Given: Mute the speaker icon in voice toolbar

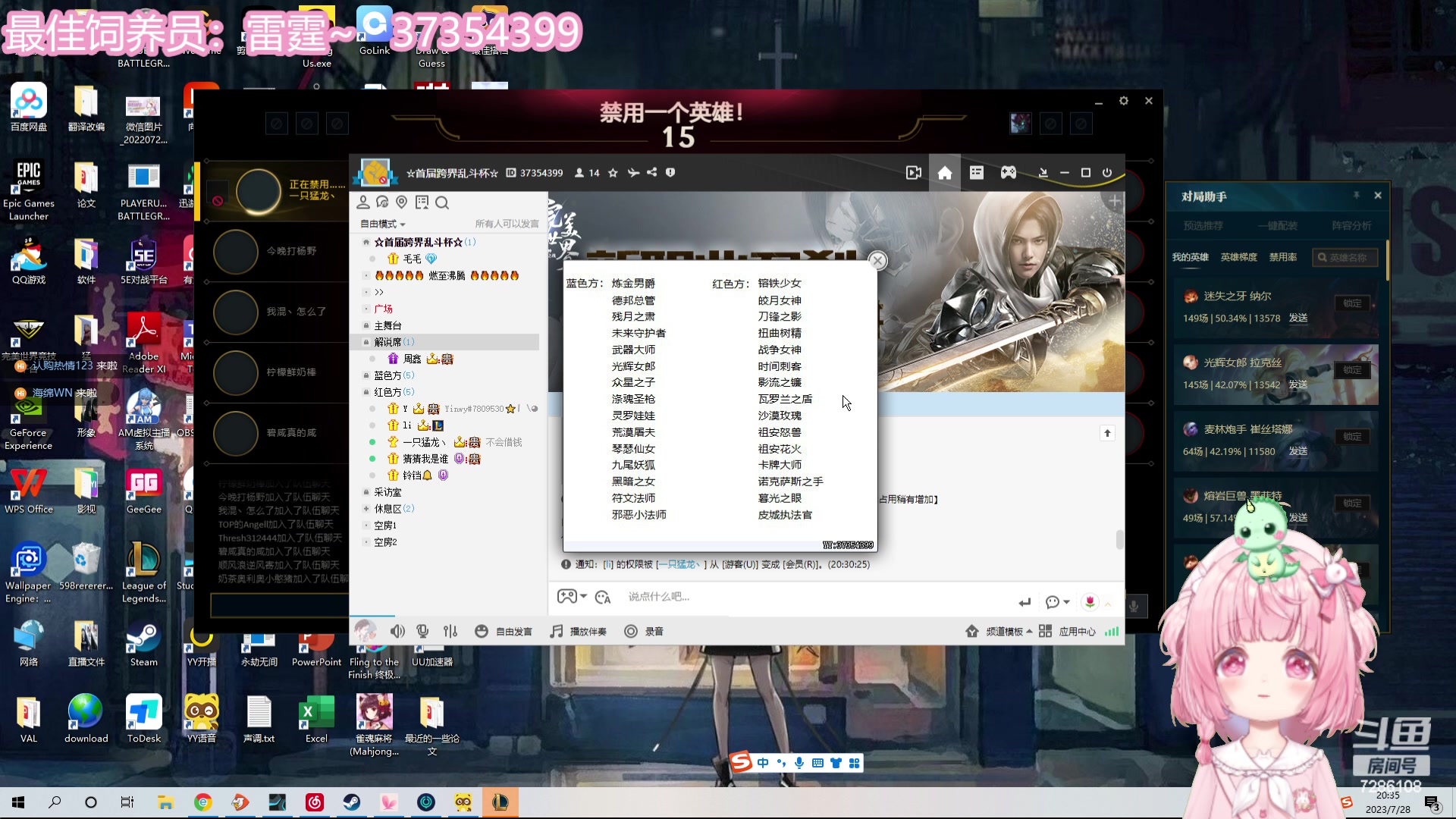Looking at the screenshot, I should (x=397, y=630).
